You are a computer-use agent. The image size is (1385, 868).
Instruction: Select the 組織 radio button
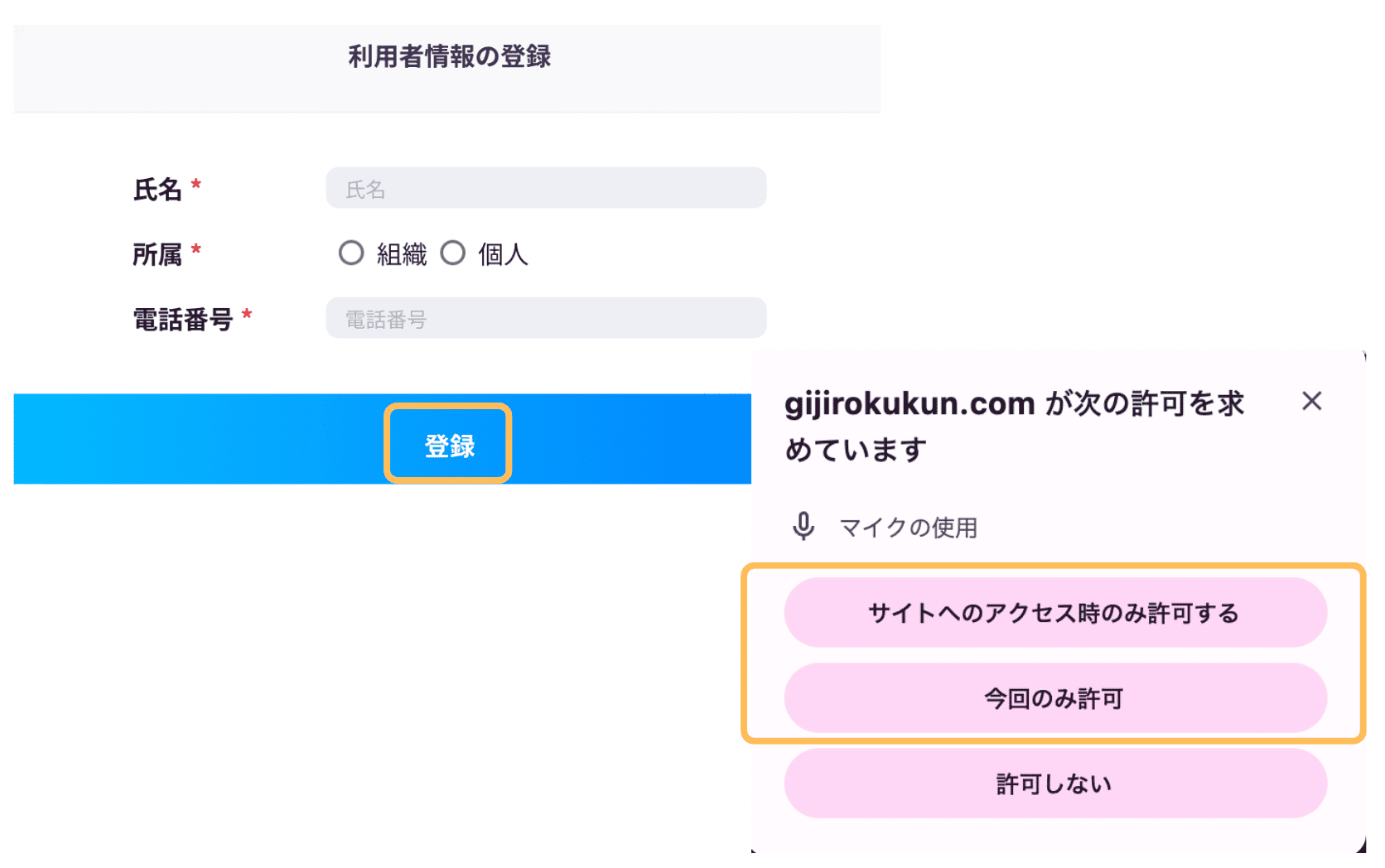point(351,253)
